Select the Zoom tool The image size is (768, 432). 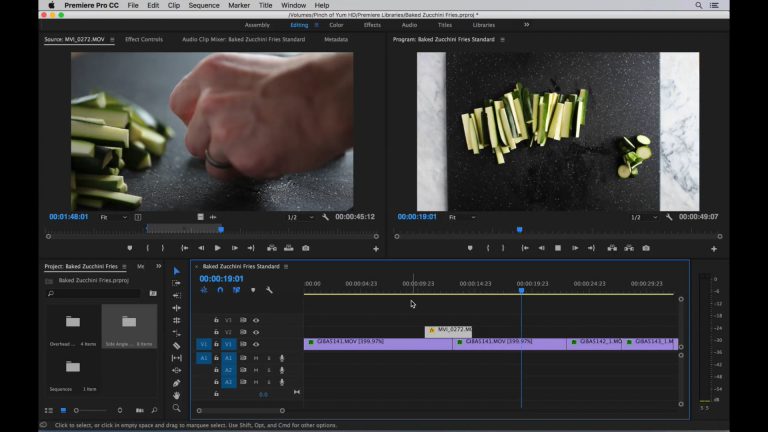pyautogui.click(x=176, y=408)
